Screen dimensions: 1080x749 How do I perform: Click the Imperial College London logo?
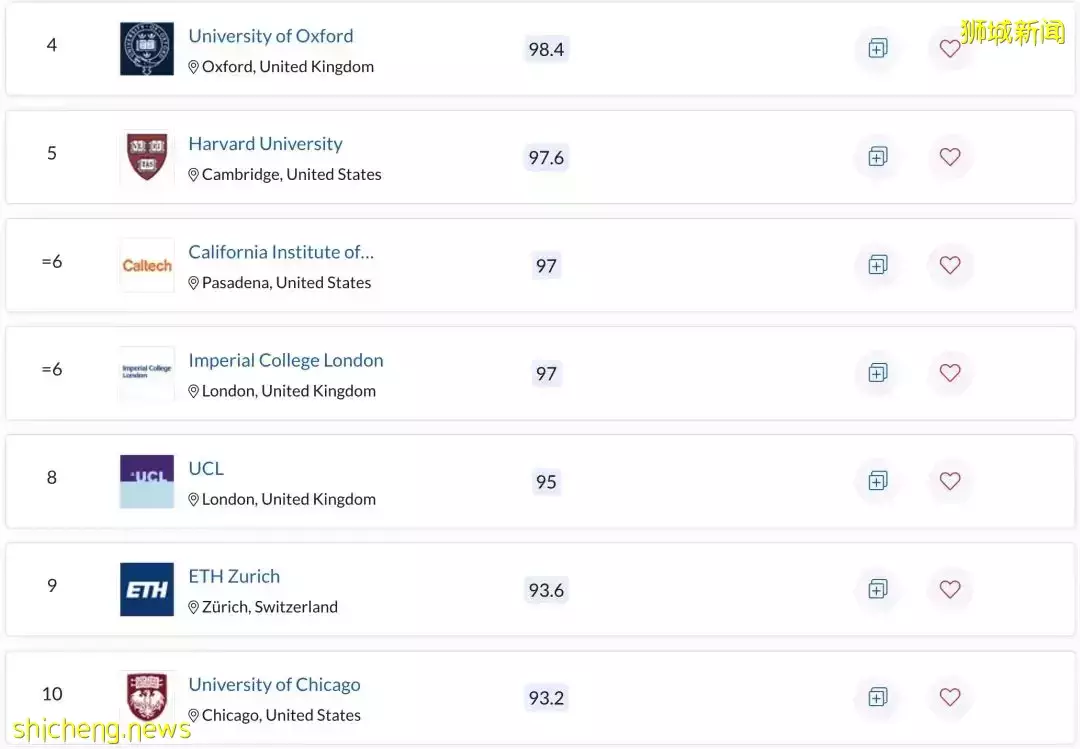coord(146,372)
